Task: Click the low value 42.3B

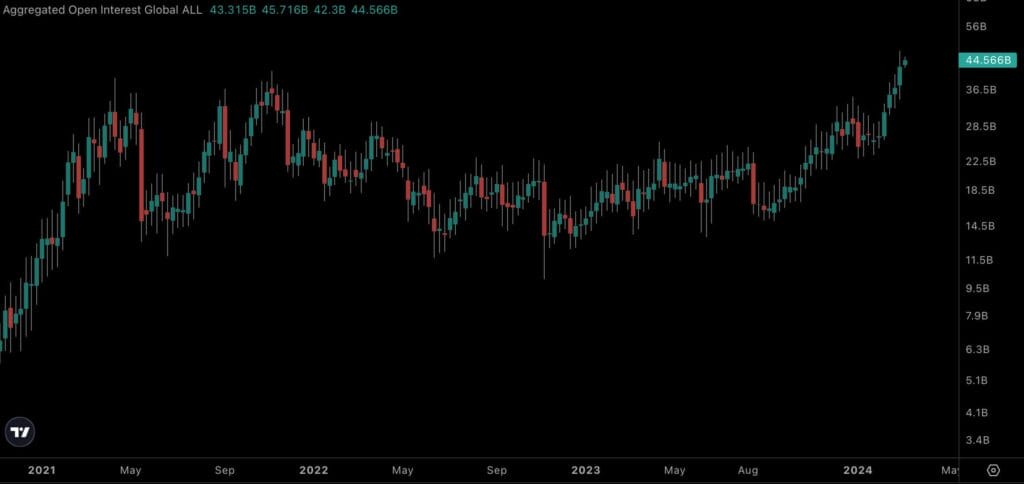Action: coord(329,10)
